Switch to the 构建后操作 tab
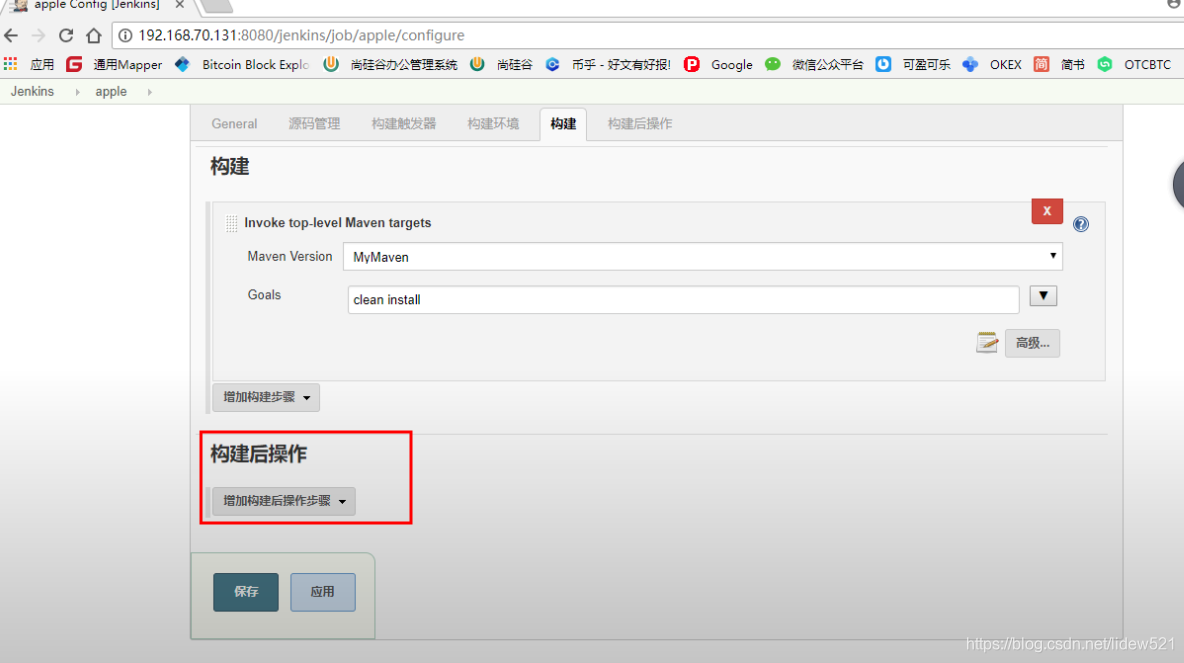 640,124
